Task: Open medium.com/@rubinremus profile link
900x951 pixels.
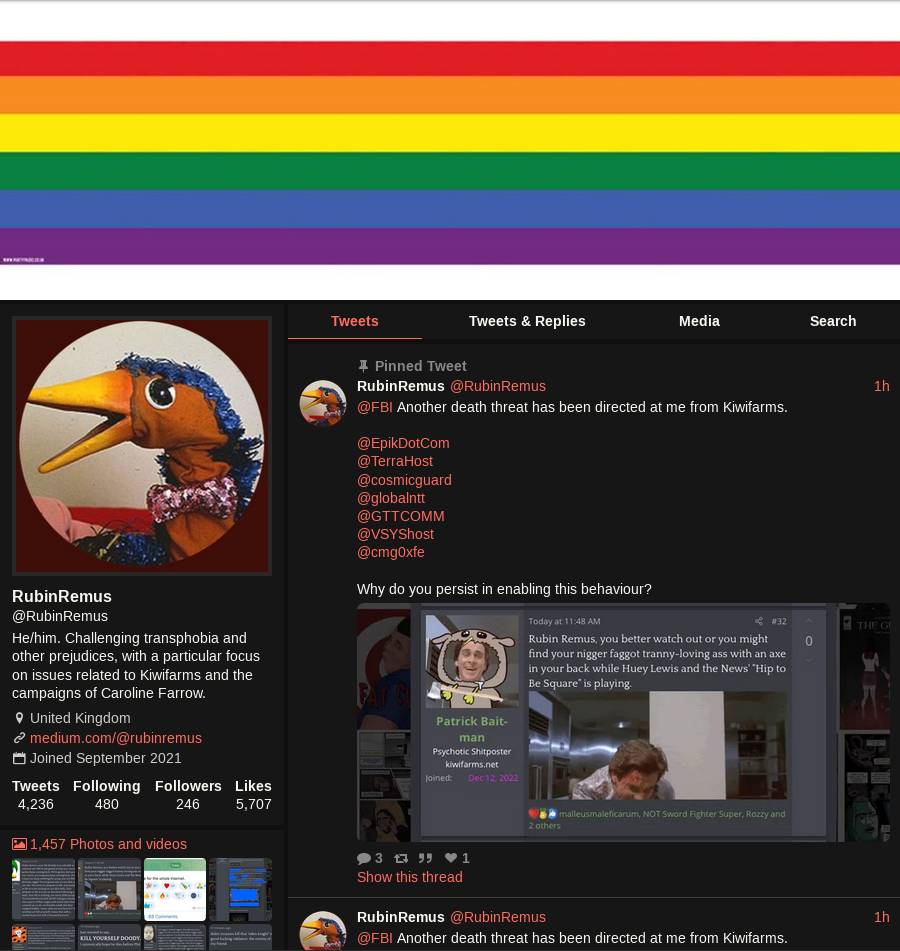Action: click(x=116, y=738)
